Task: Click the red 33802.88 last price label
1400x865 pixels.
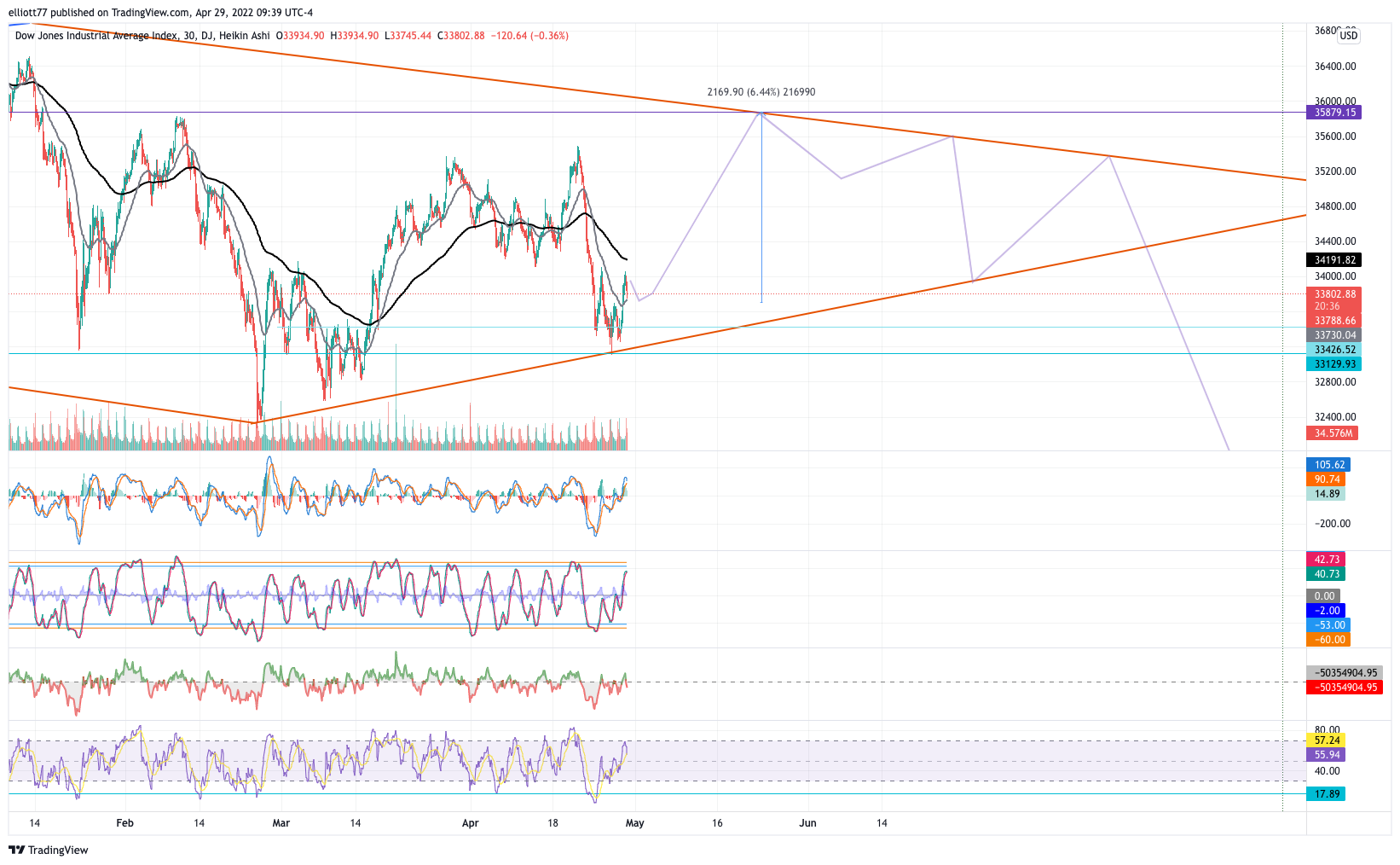Action: coord(1334,294)
